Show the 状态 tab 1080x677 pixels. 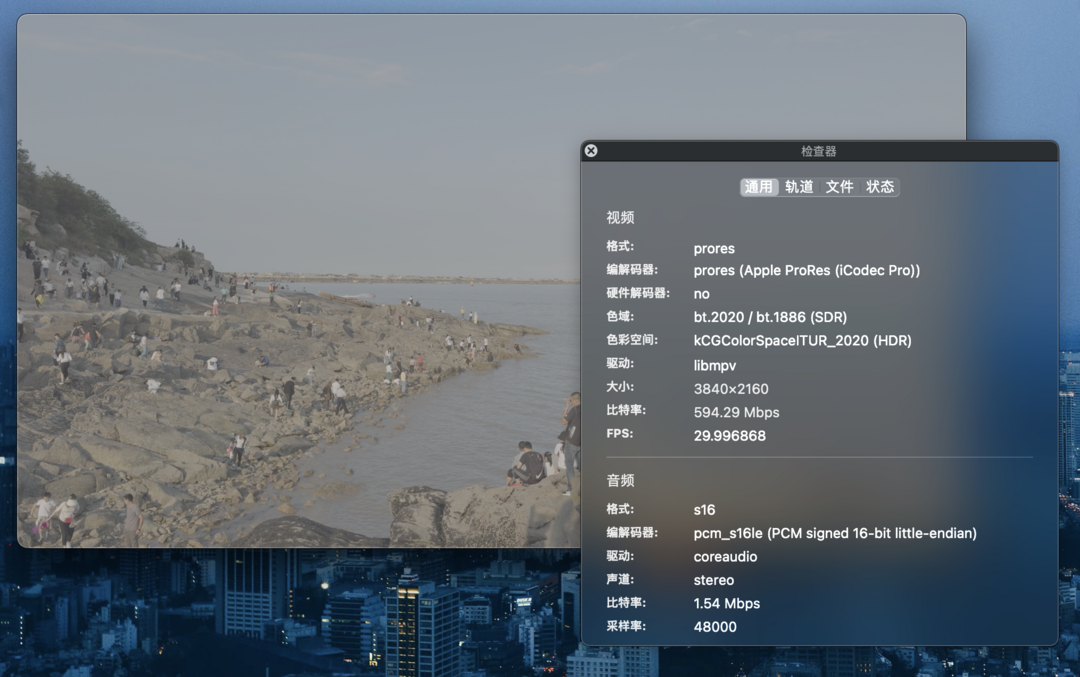pos(880,187)
